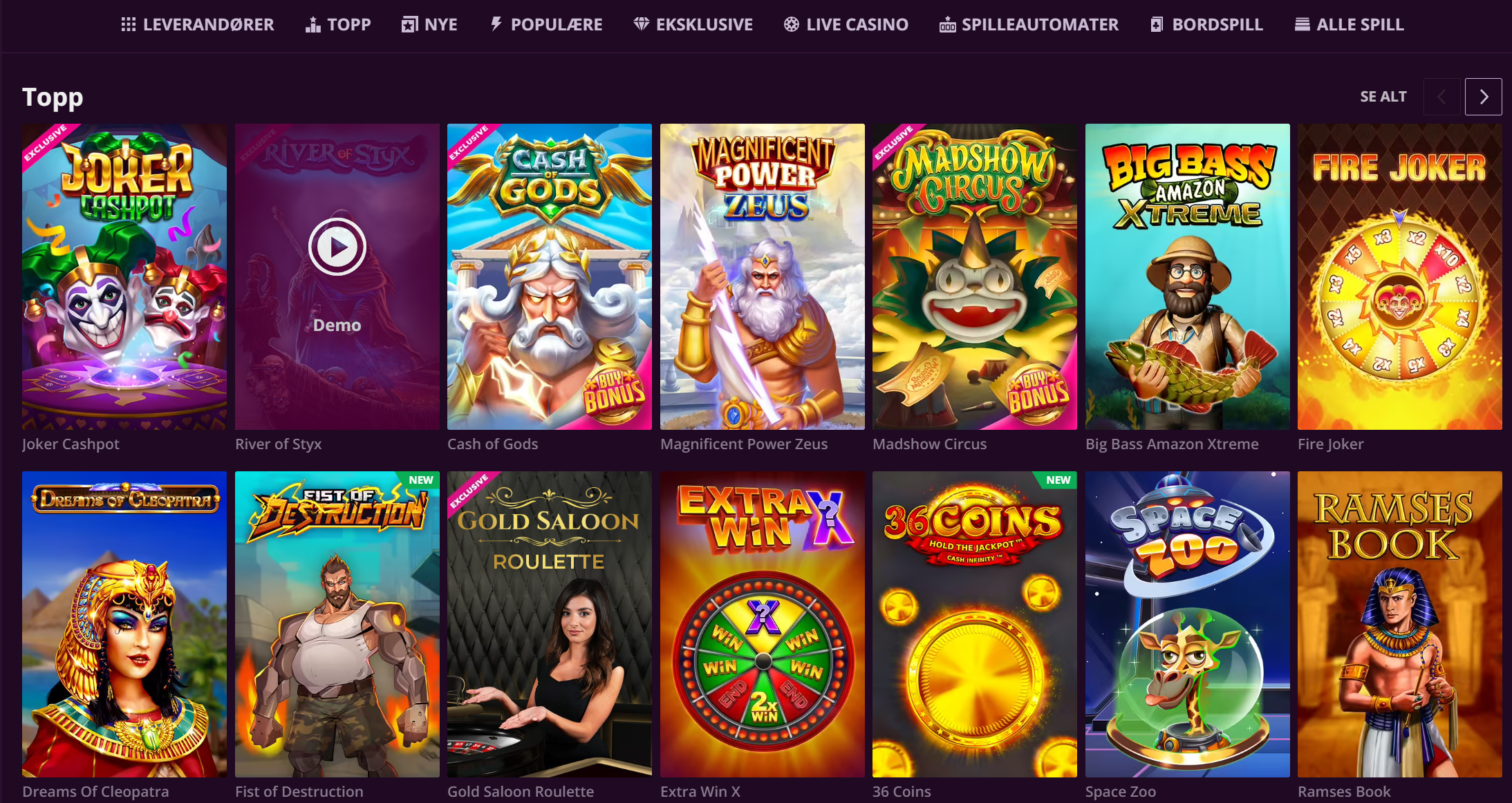This screenshot has height=803, width=1512.
Task: Click the grid icon beside Leverandører
Action: (x=128, y=25)
